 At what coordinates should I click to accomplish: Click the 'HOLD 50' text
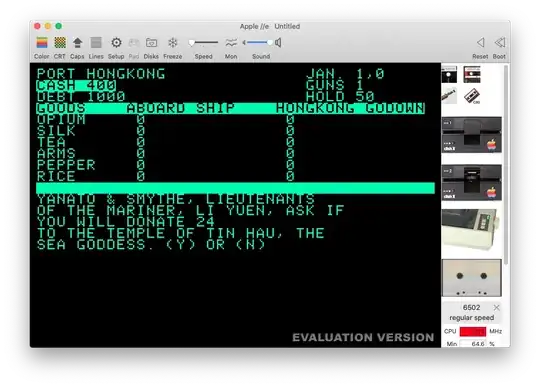coord(340,97)
